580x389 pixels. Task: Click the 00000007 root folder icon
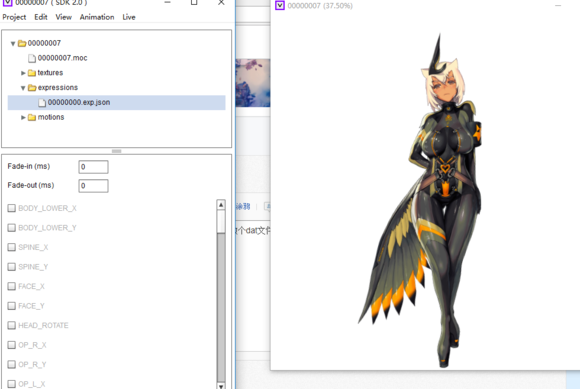tap(22, 43)
